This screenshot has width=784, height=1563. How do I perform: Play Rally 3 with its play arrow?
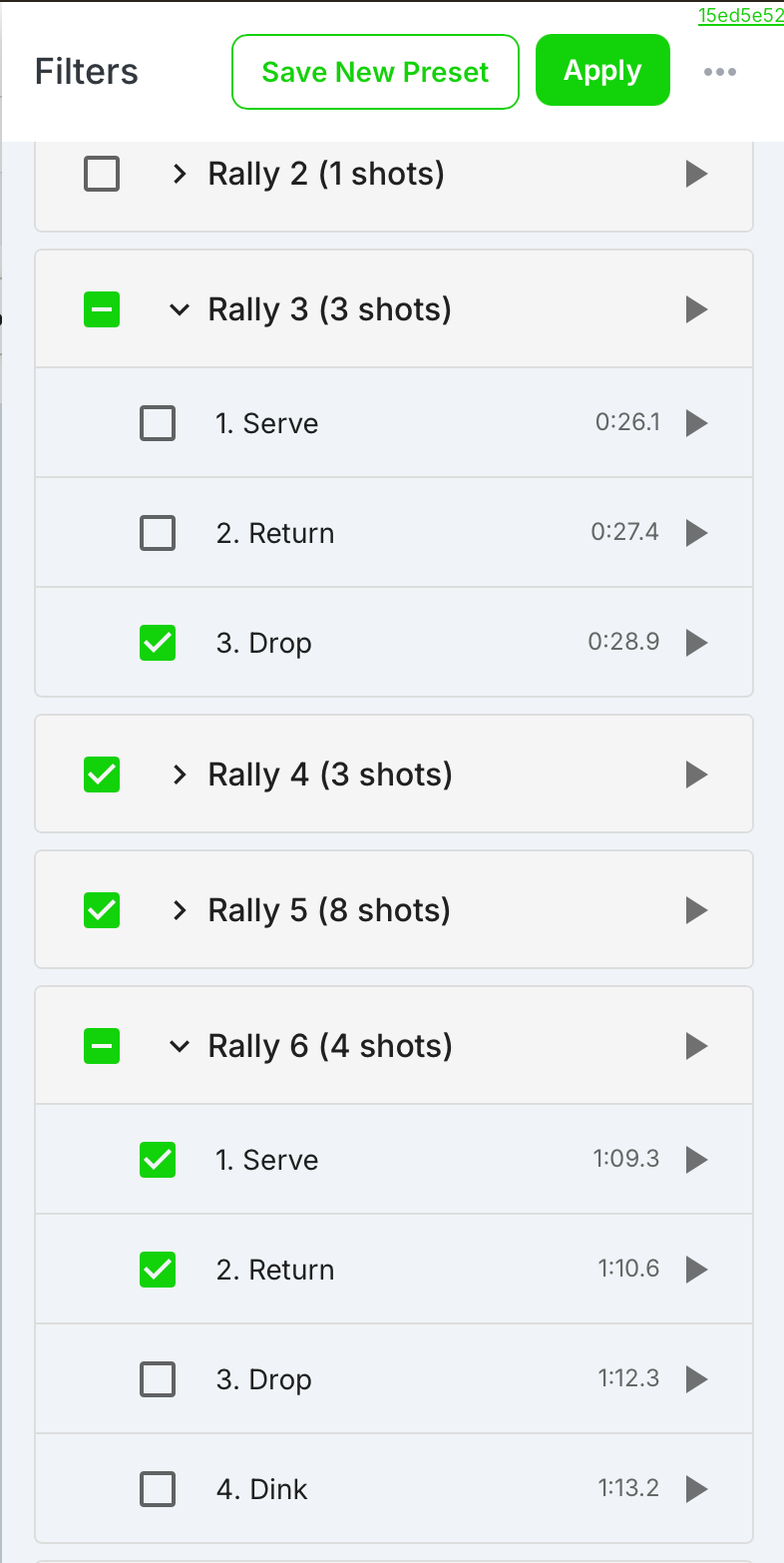696,309
